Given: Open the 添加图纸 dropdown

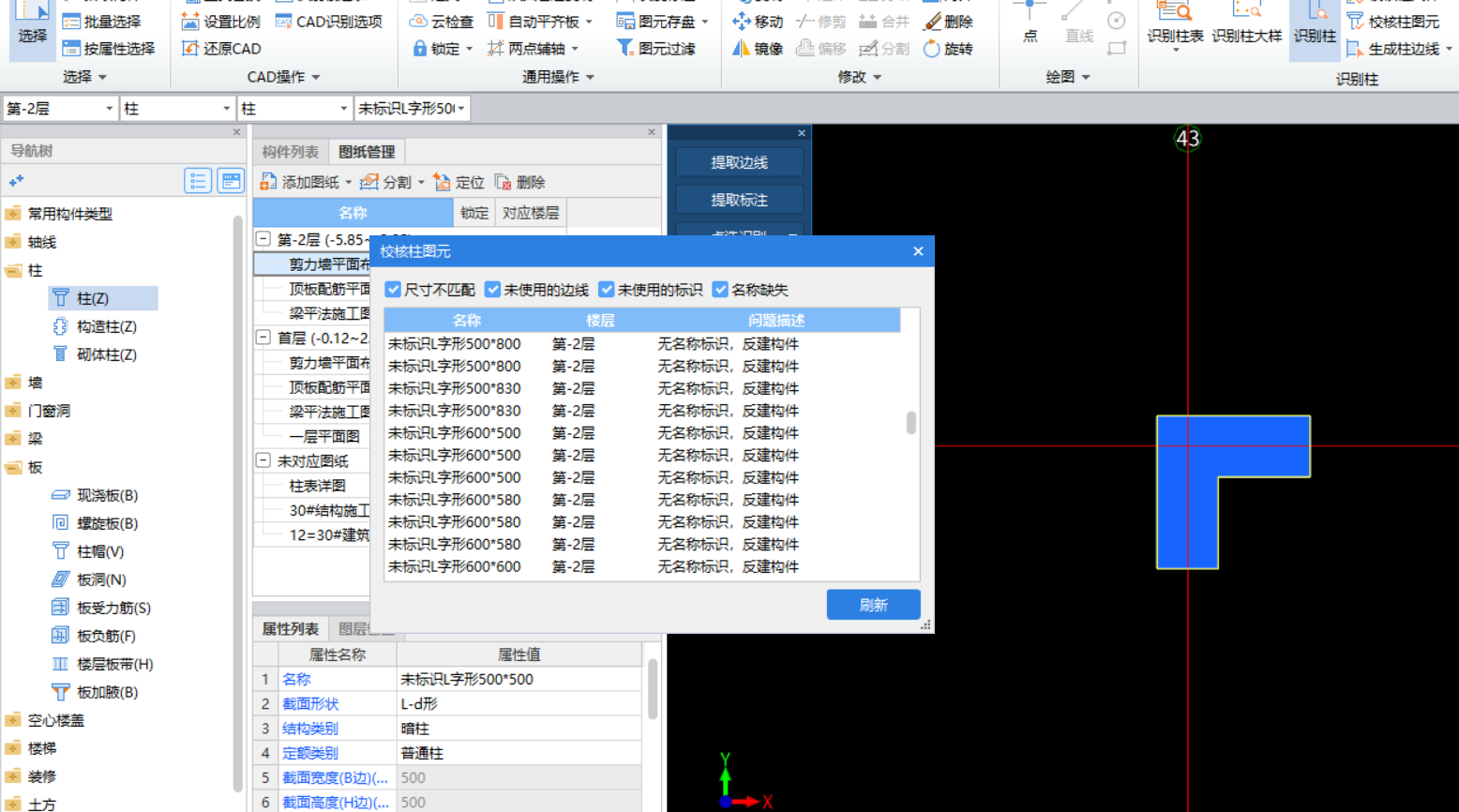Looking at the screenshot, I should tap(349, 182).
